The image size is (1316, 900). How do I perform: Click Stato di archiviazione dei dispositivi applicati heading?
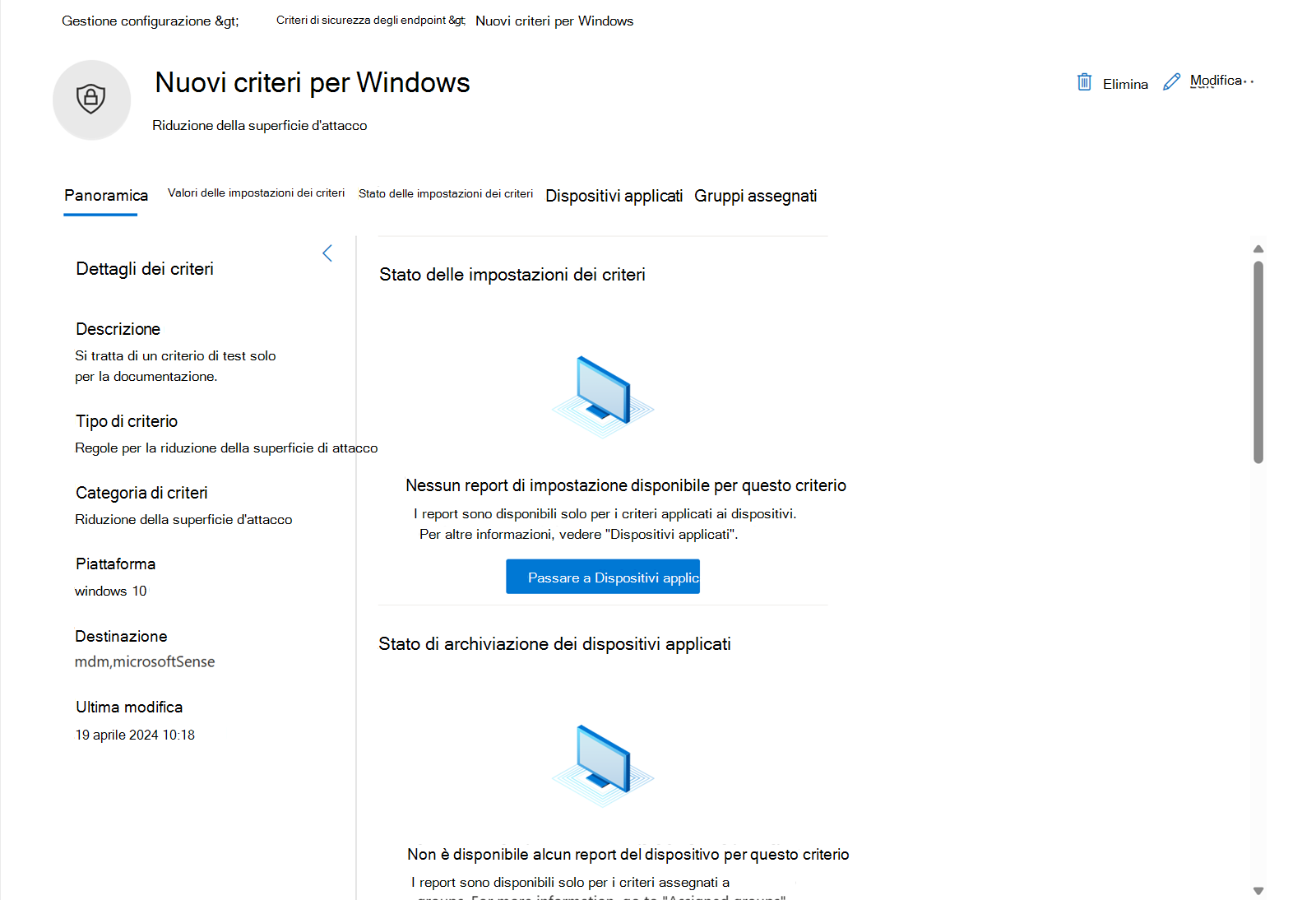pos(554,644)
